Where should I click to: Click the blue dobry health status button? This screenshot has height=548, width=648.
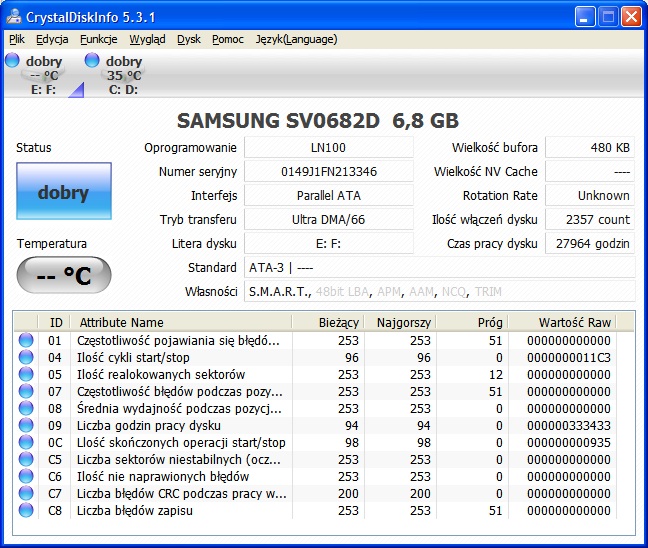64,191
